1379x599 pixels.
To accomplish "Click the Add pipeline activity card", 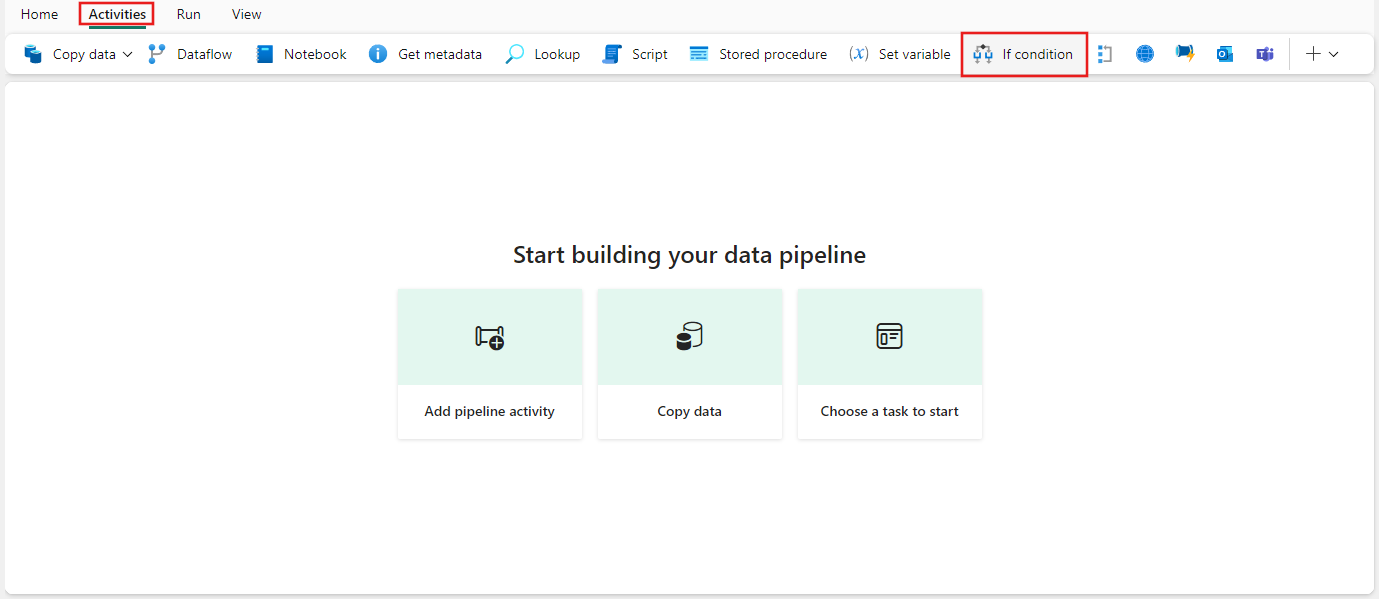I will coord(490,364).
